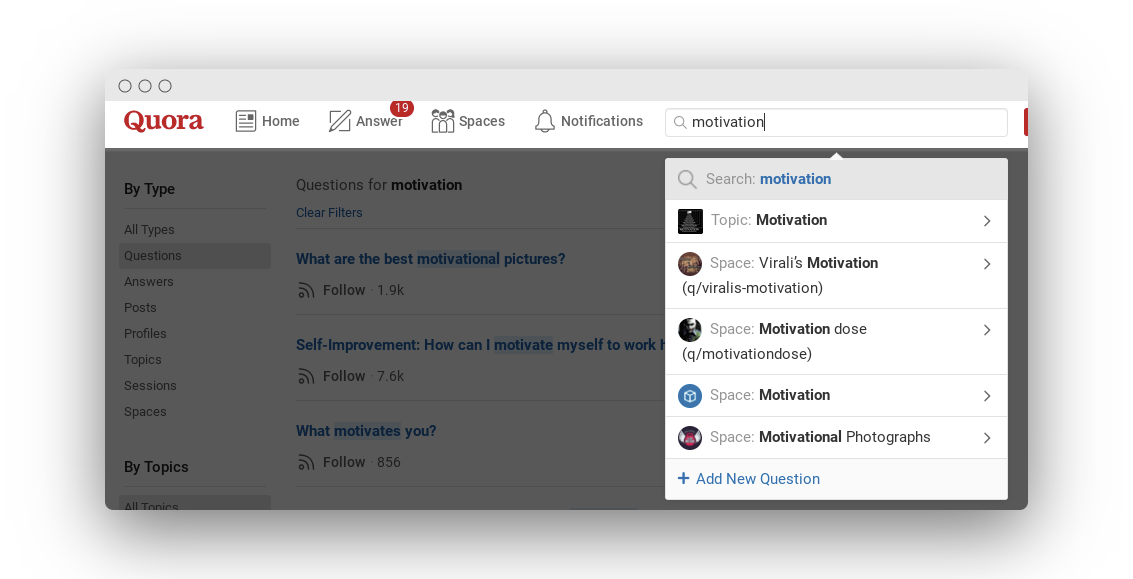
Task: Click the first window control circle
Action: point(125,86)
